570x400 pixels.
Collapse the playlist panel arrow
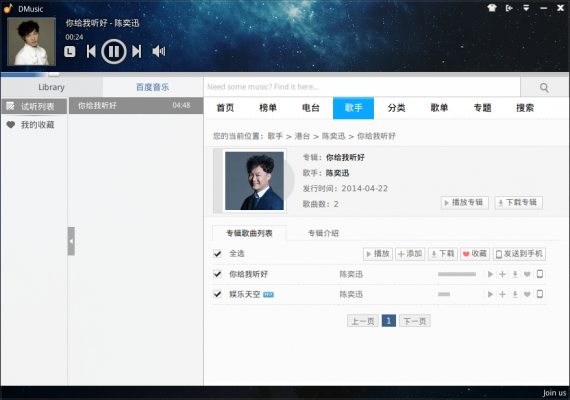tap(71, 241)
